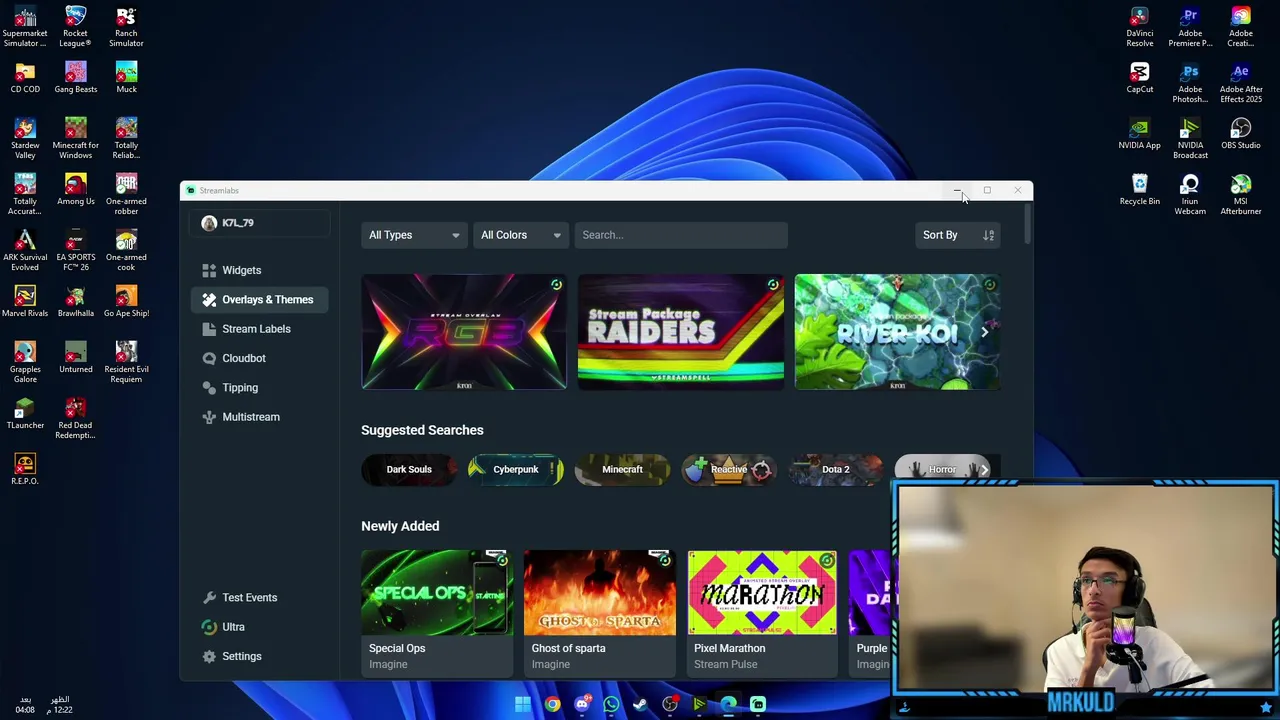
Task: Select the CapCut desktop icon
Action: (1139, 77)
